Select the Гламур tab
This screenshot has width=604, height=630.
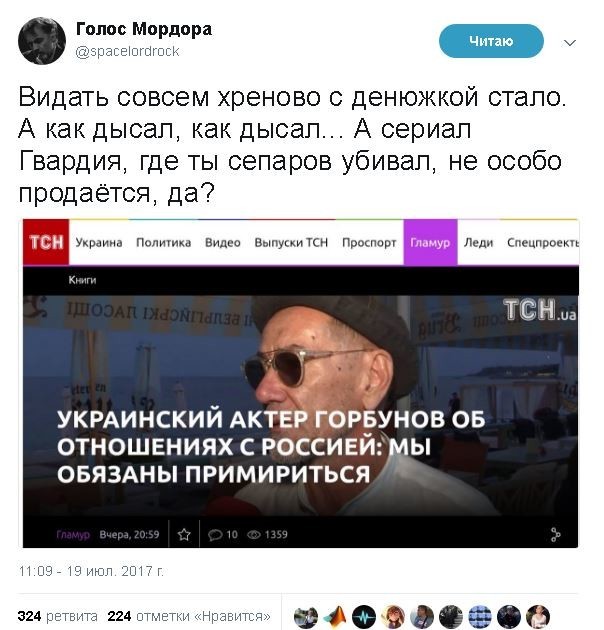click(x=430, y=242)
